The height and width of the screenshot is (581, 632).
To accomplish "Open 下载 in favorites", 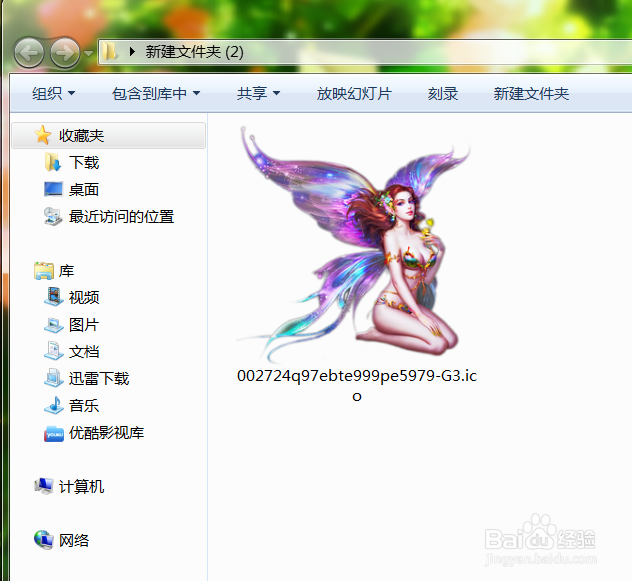I will (84, 162).
